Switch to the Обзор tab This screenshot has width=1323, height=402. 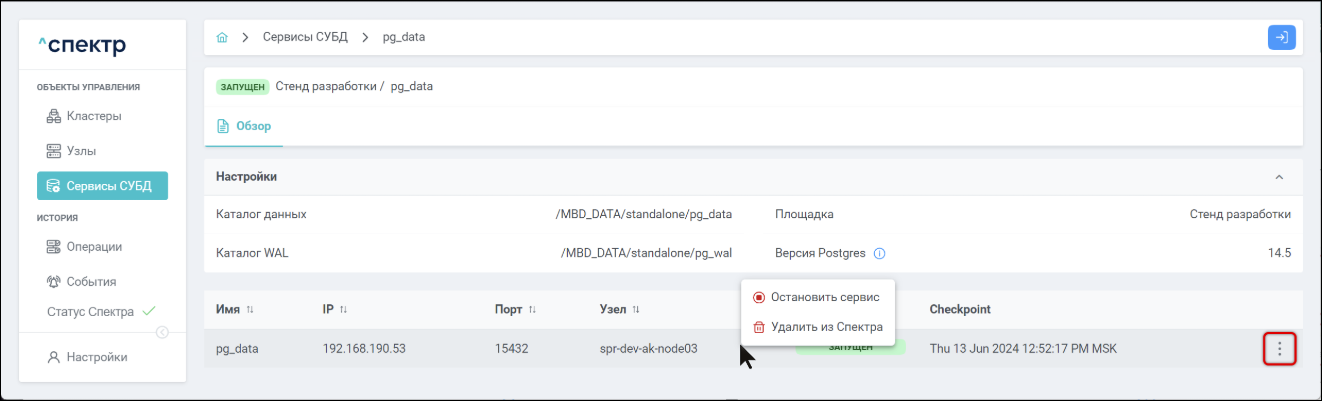click(x=244, y=127)
